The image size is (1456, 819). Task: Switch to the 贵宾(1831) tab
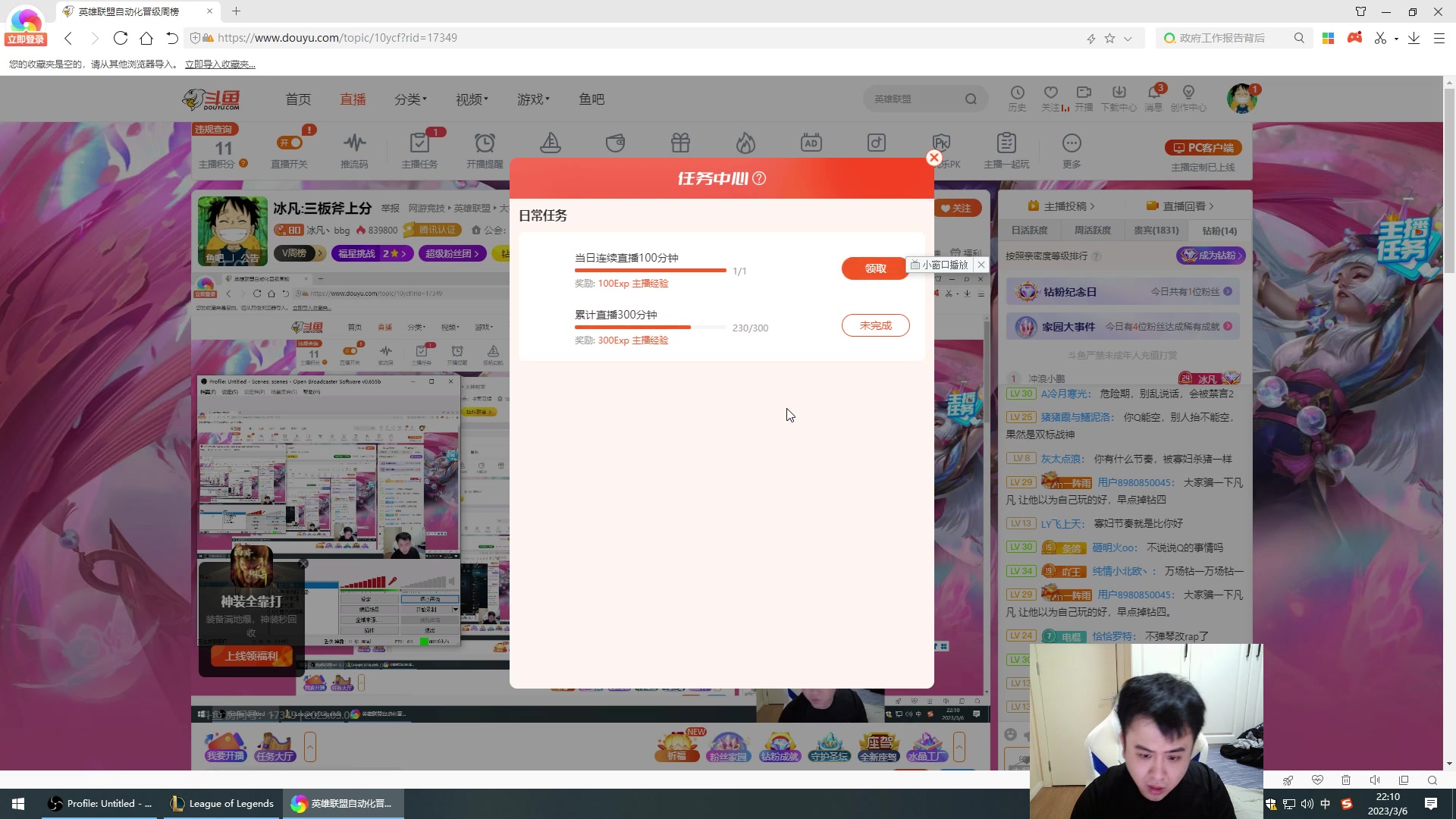[1156, 231]
